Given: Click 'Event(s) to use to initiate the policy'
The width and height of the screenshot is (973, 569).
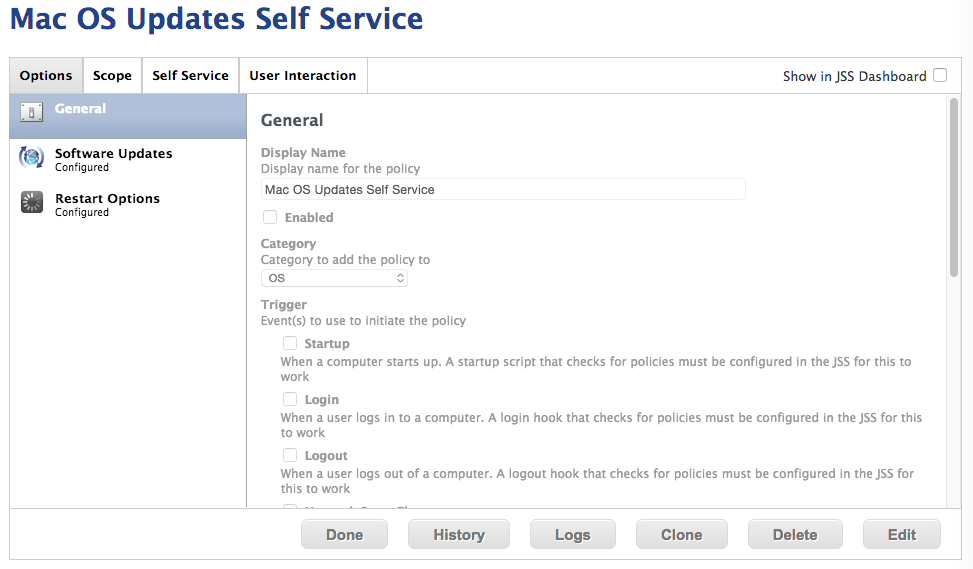Looking at the screenshot, I should pyautogui.click(x=363, y=321).
